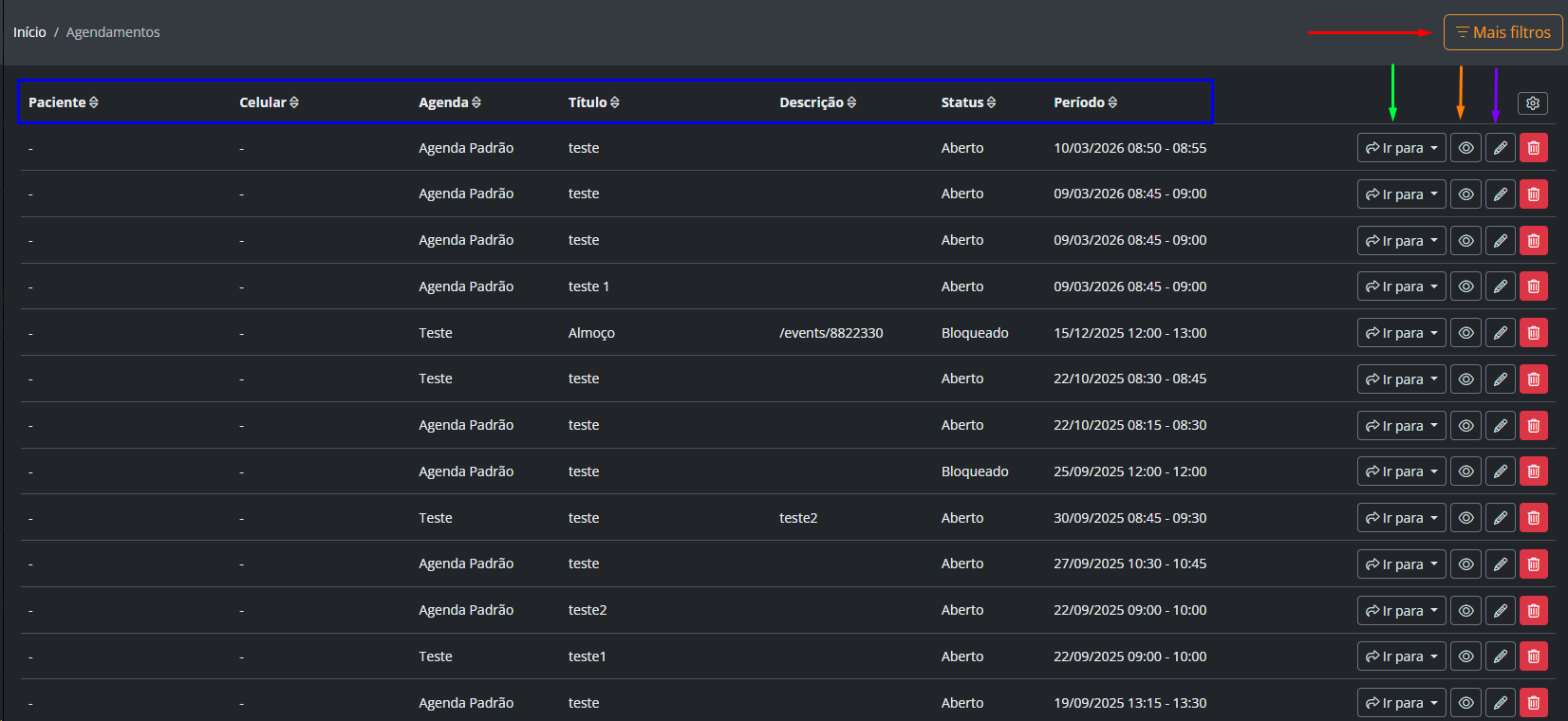Viewport: 1568px width, 721px height.
Task: Edit the 30/09/2025 08:45 appointment
Action: [1500, 518]
